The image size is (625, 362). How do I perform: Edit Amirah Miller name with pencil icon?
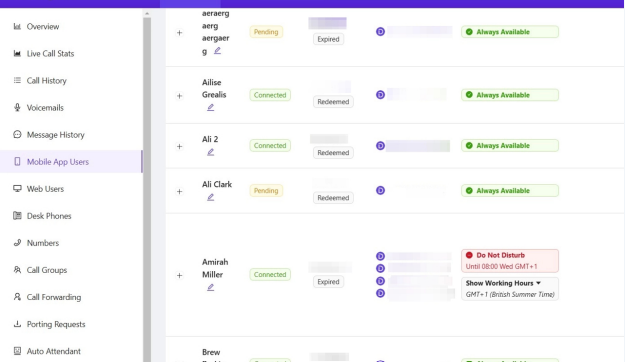(x=210, y=287)
